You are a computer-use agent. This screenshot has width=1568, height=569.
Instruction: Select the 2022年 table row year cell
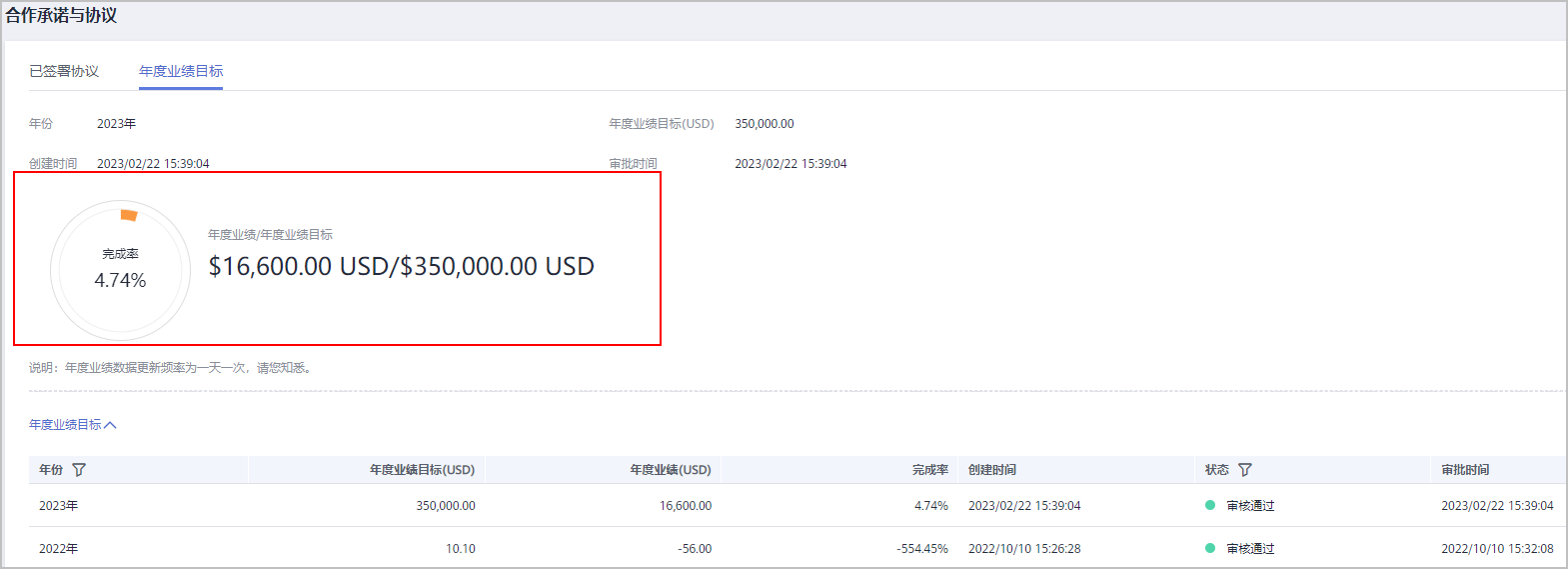tap(59, 549)
